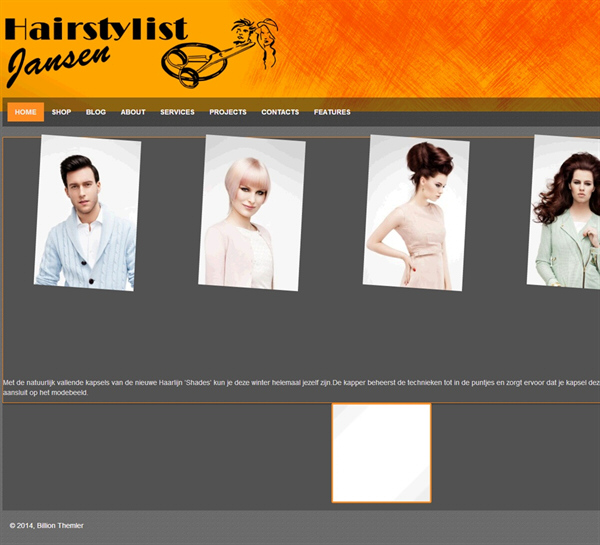Navigate to the ABOUT page
The height and width of the screenshot is (545, 600).
(x=133, y=112)
